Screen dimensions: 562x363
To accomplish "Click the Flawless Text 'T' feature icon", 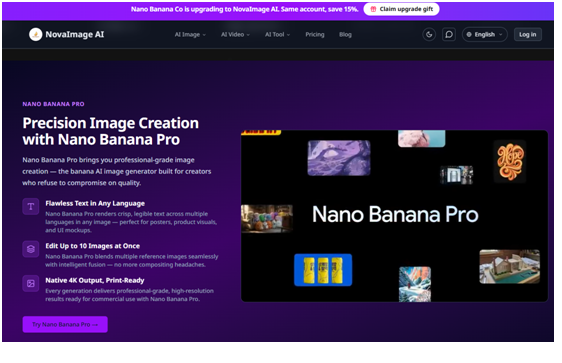I will [31, 206].
